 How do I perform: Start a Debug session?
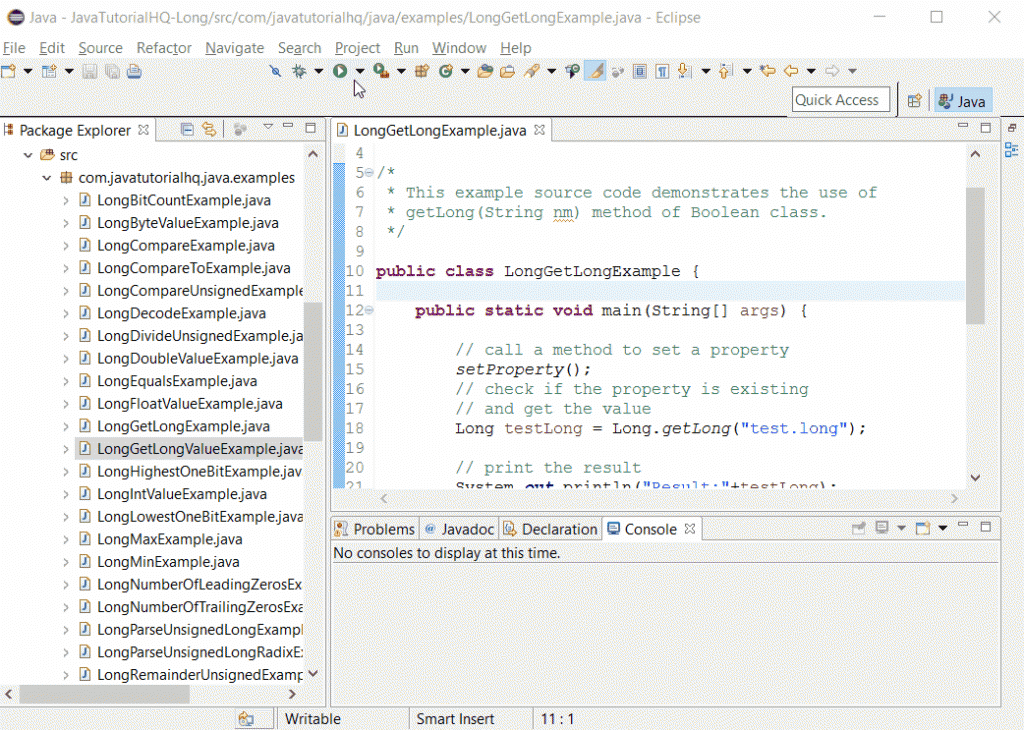point(300,71)
